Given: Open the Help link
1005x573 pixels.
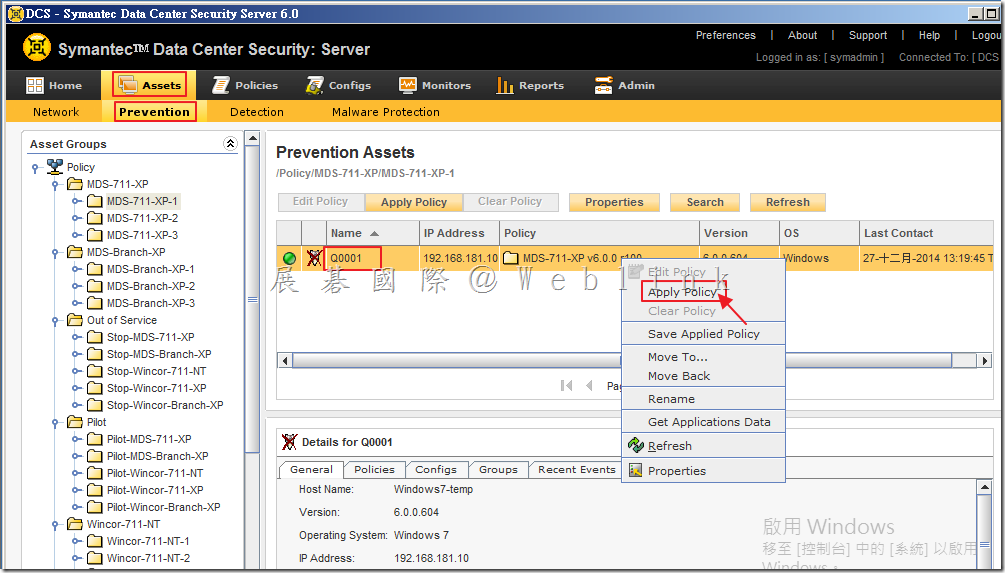Looking at the screenshot, I should tap(929, 35).
